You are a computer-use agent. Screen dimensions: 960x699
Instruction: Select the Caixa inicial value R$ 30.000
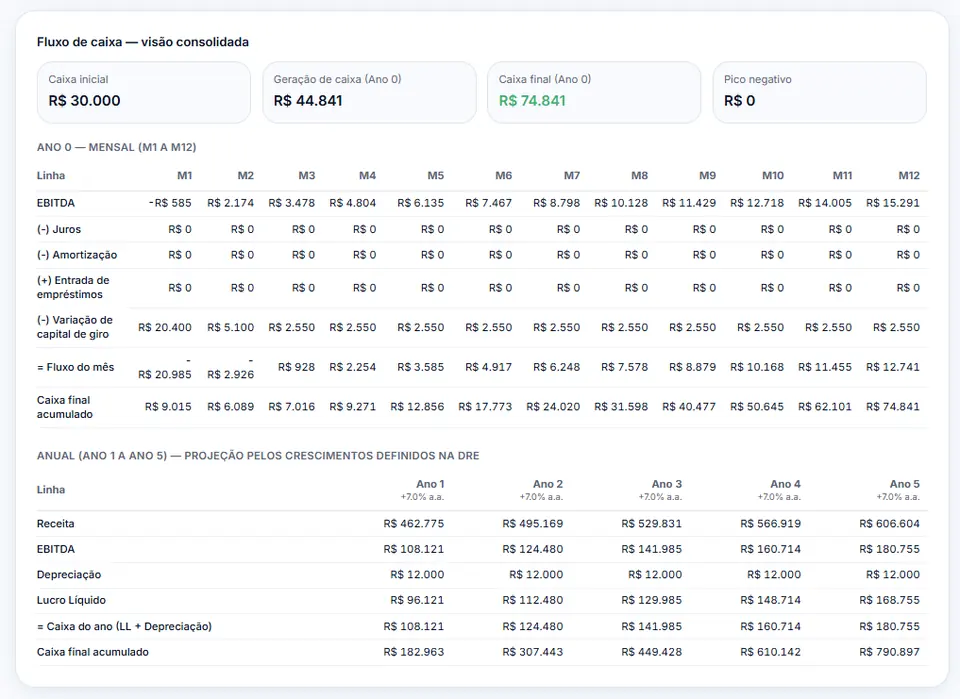click(x=84, y=100)
